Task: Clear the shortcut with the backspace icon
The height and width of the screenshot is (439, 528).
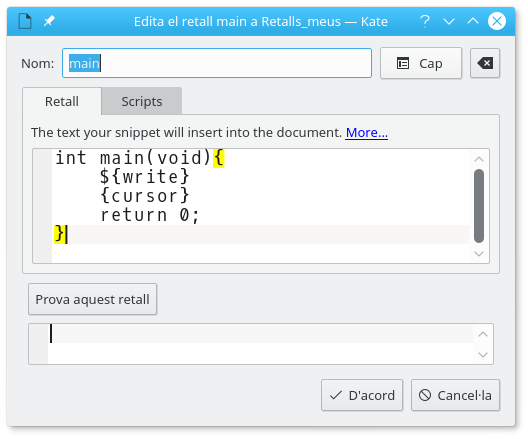Action: [x=485, y=63]
